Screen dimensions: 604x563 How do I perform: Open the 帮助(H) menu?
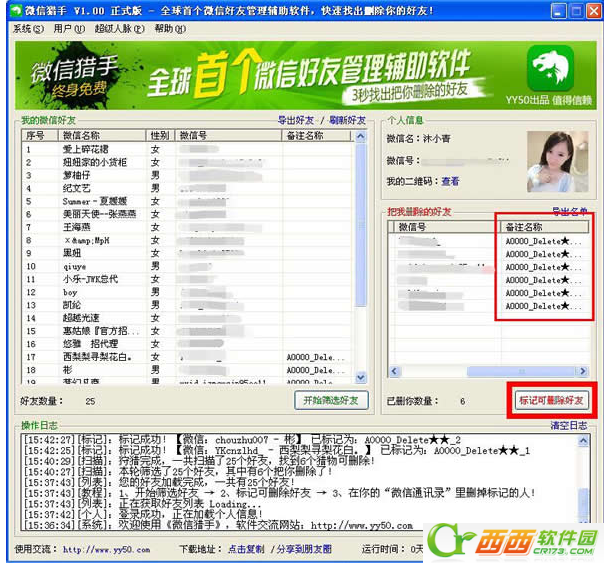(170, 29)
